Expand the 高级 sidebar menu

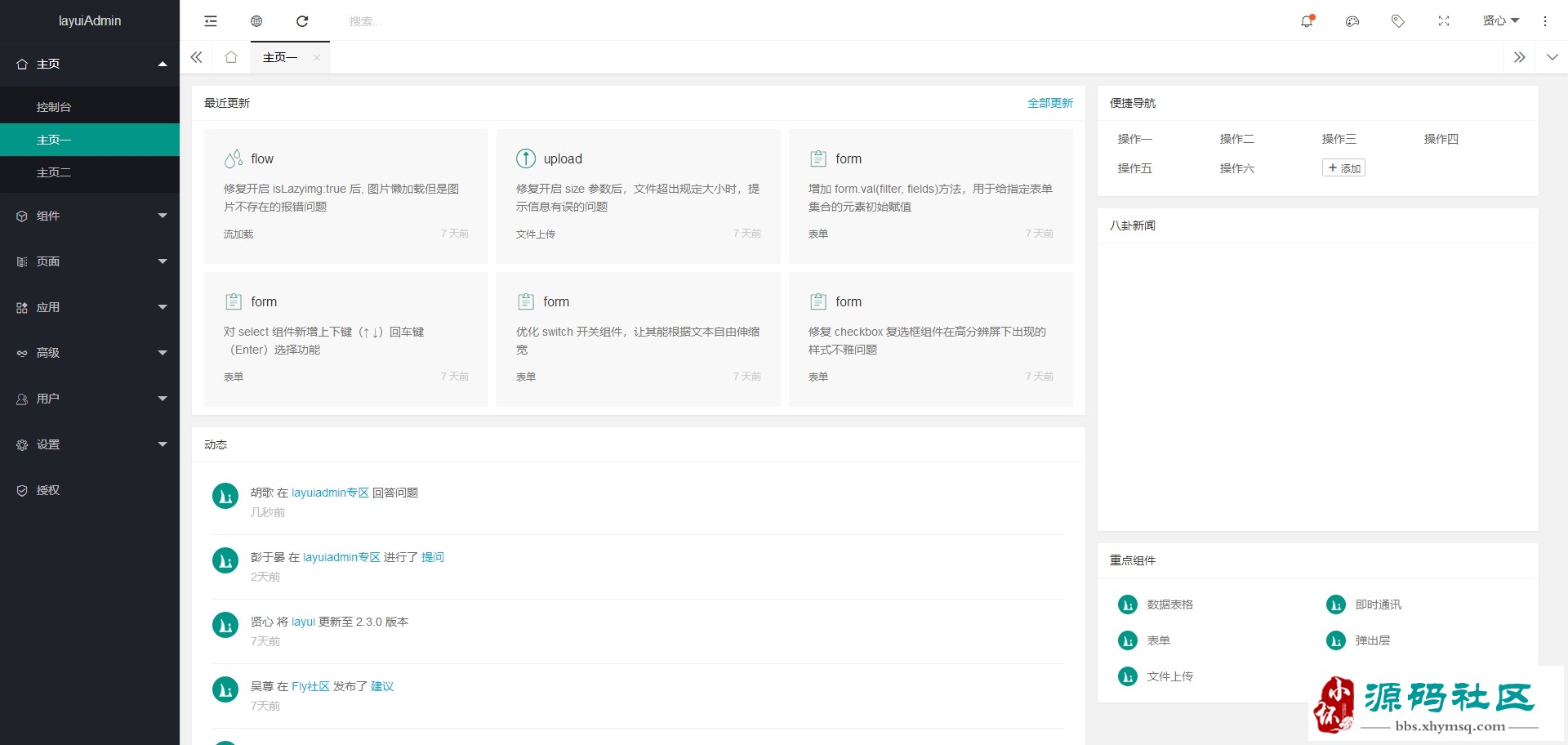(x=90, y=353)
